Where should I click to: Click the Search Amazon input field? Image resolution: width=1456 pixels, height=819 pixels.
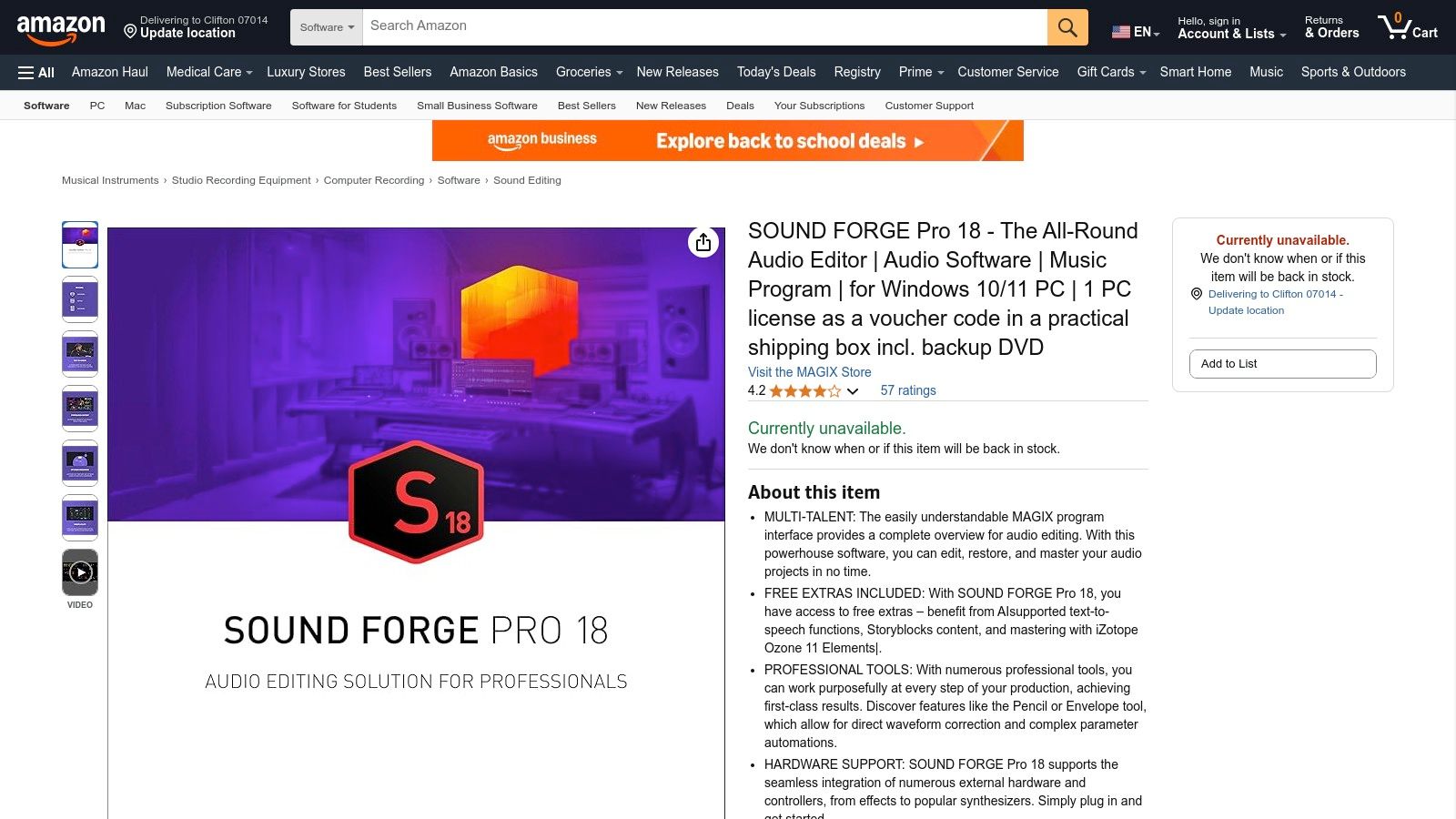coord(704,27)
